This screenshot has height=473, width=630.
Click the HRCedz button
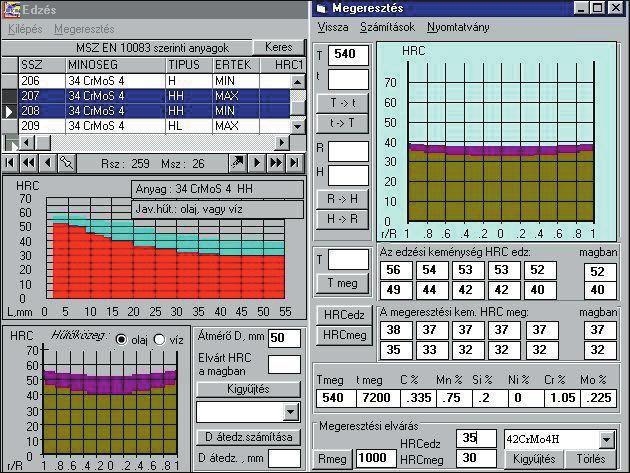344,315
